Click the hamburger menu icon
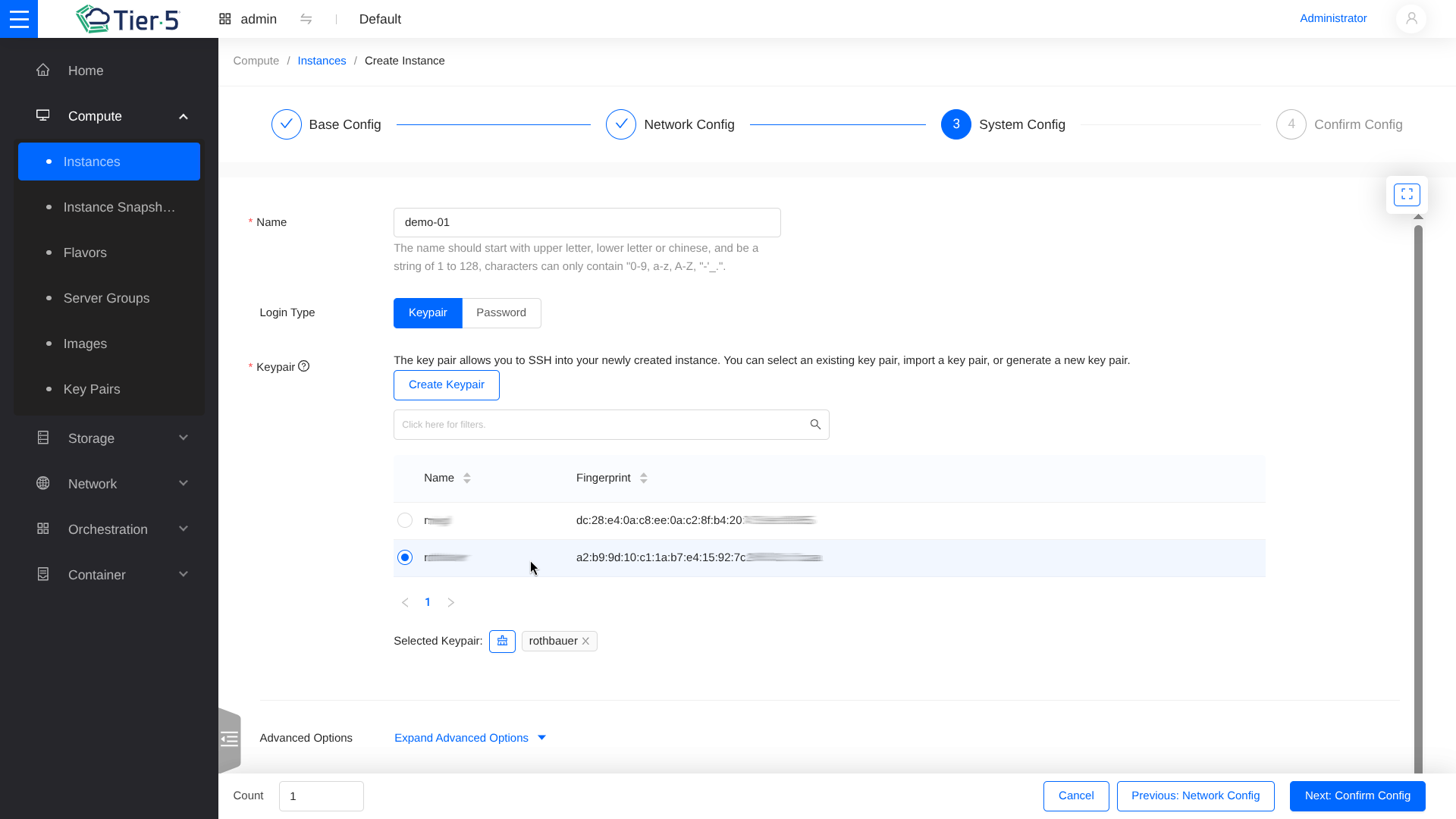Screen dimensions: 1456x819 [19, 19]
